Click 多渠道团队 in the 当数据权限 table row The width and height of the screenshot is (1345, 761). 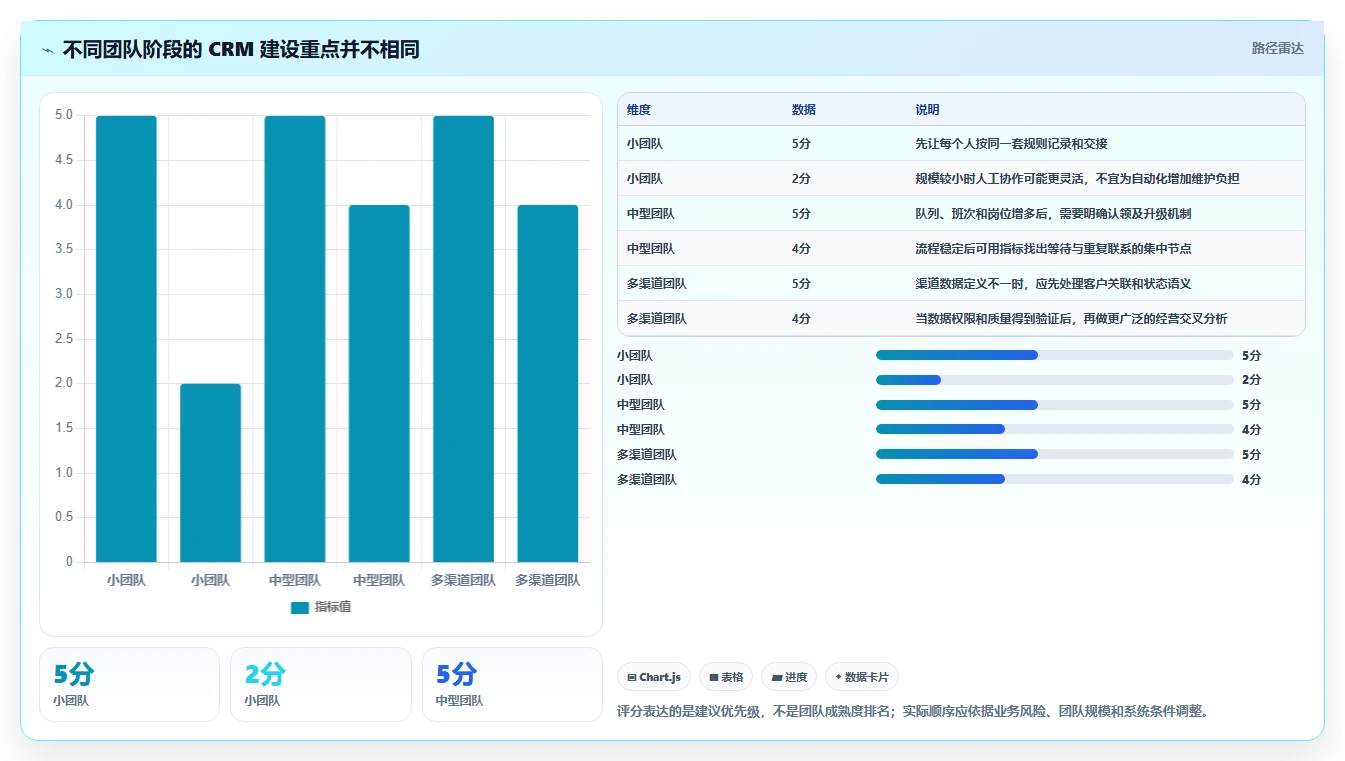tap(657, 319)
